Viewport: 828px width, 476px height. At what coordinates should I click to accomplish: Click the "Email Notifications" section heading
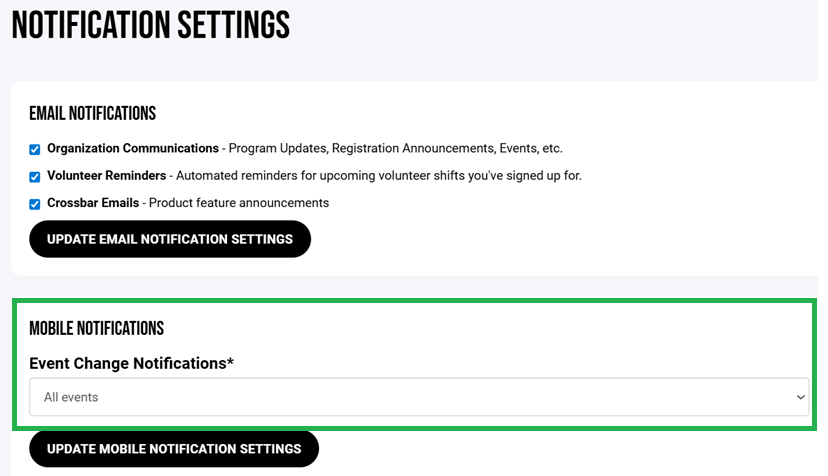coord(93,113)
